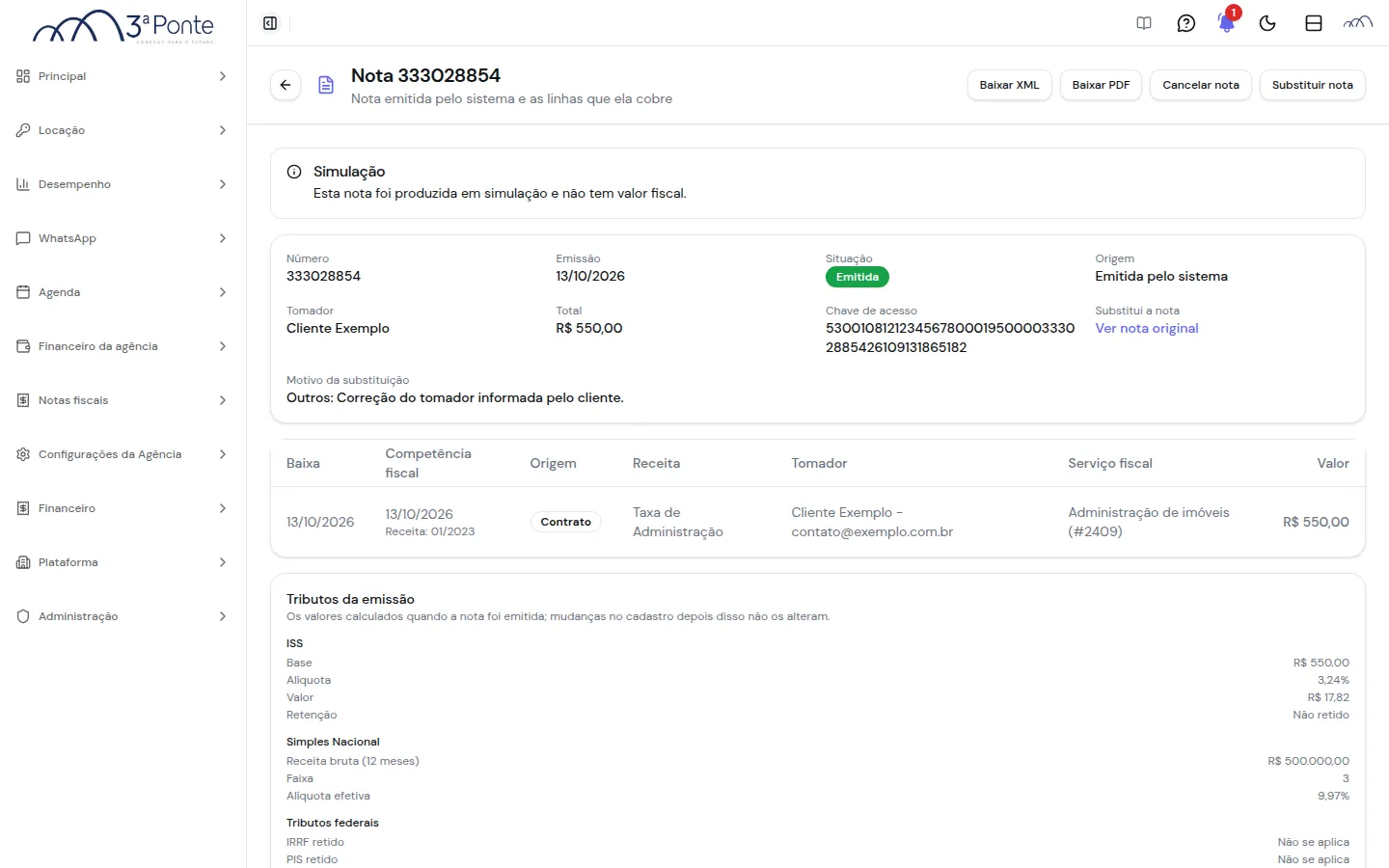Click the Baixa column header
This screenshot has height=868, width=1389.
(303, 463)
